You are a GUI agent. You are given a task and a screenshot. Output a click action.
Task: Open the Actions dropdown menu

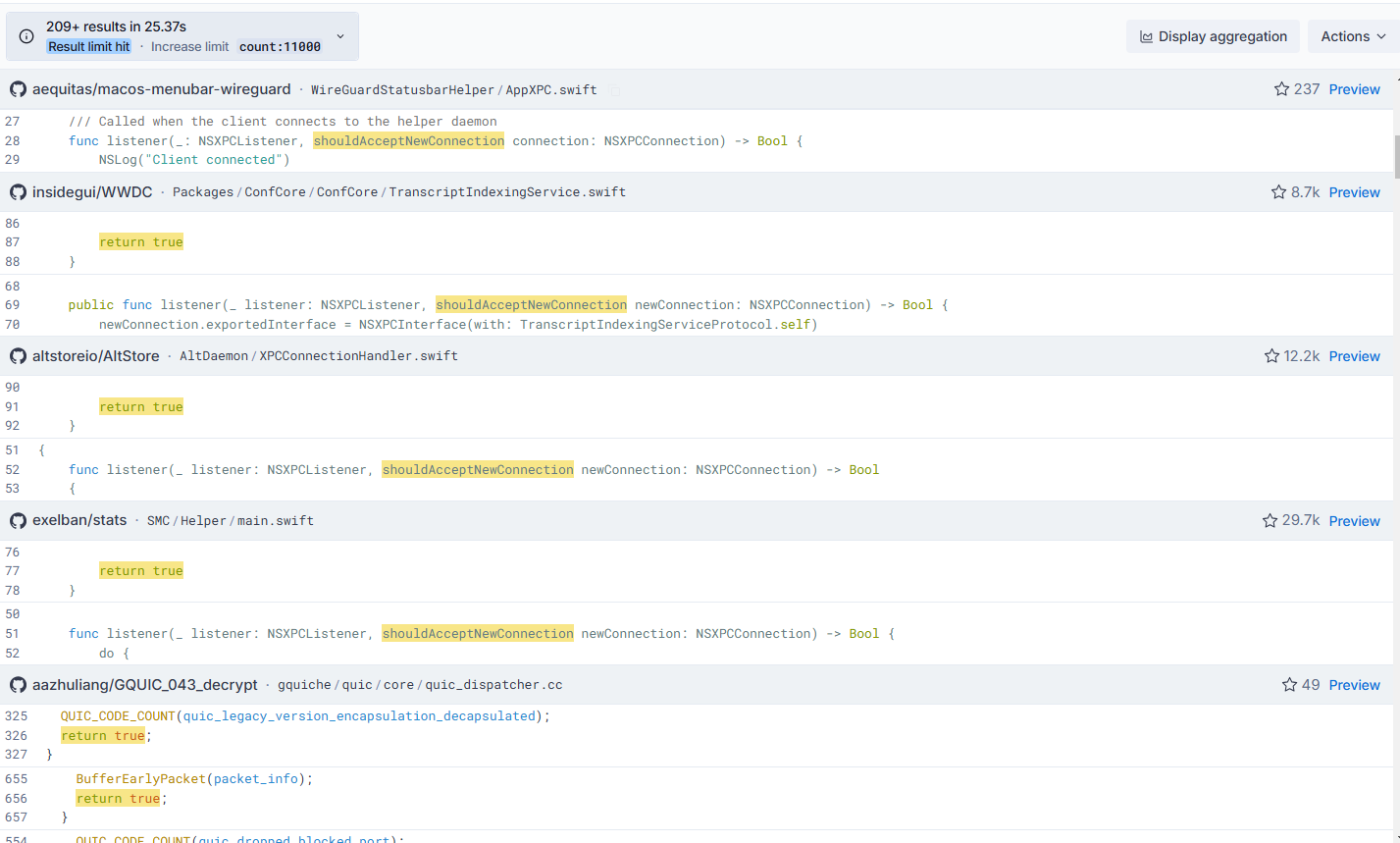click(1353, 36)
